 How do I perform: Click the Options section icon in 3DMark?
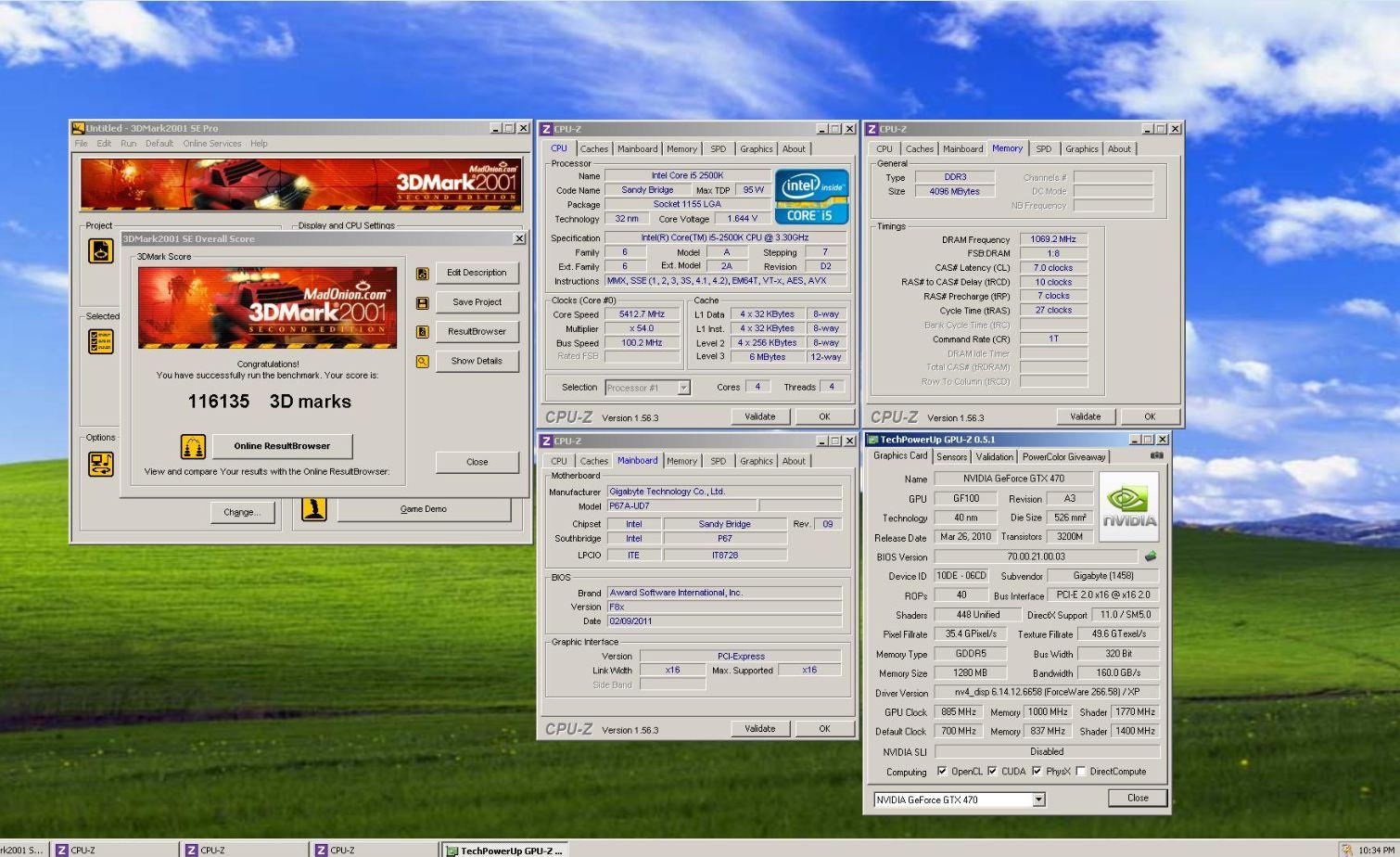[x=101, y=464]
